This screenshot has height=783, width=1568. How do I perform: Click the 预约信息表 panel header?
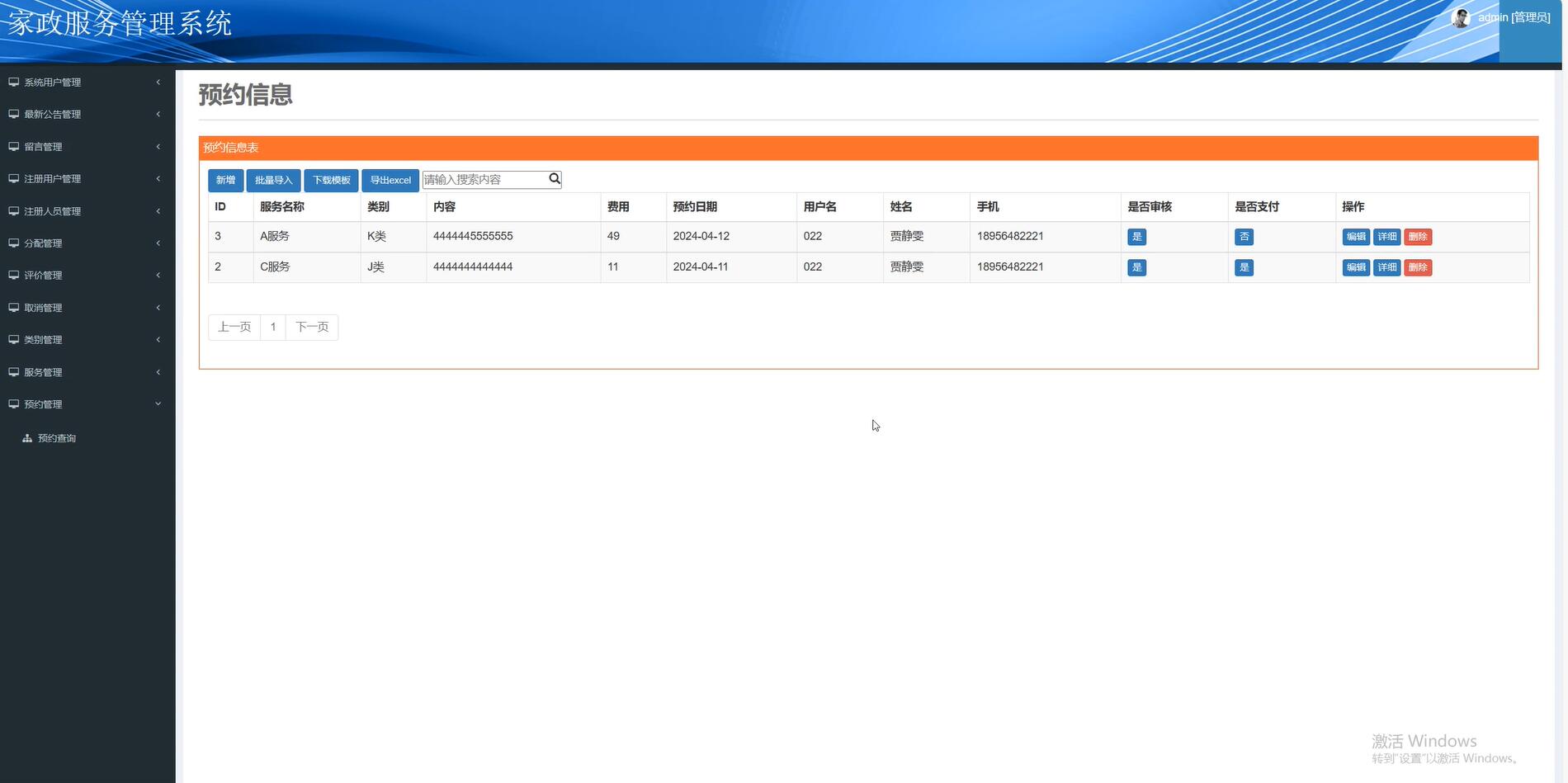868,148
